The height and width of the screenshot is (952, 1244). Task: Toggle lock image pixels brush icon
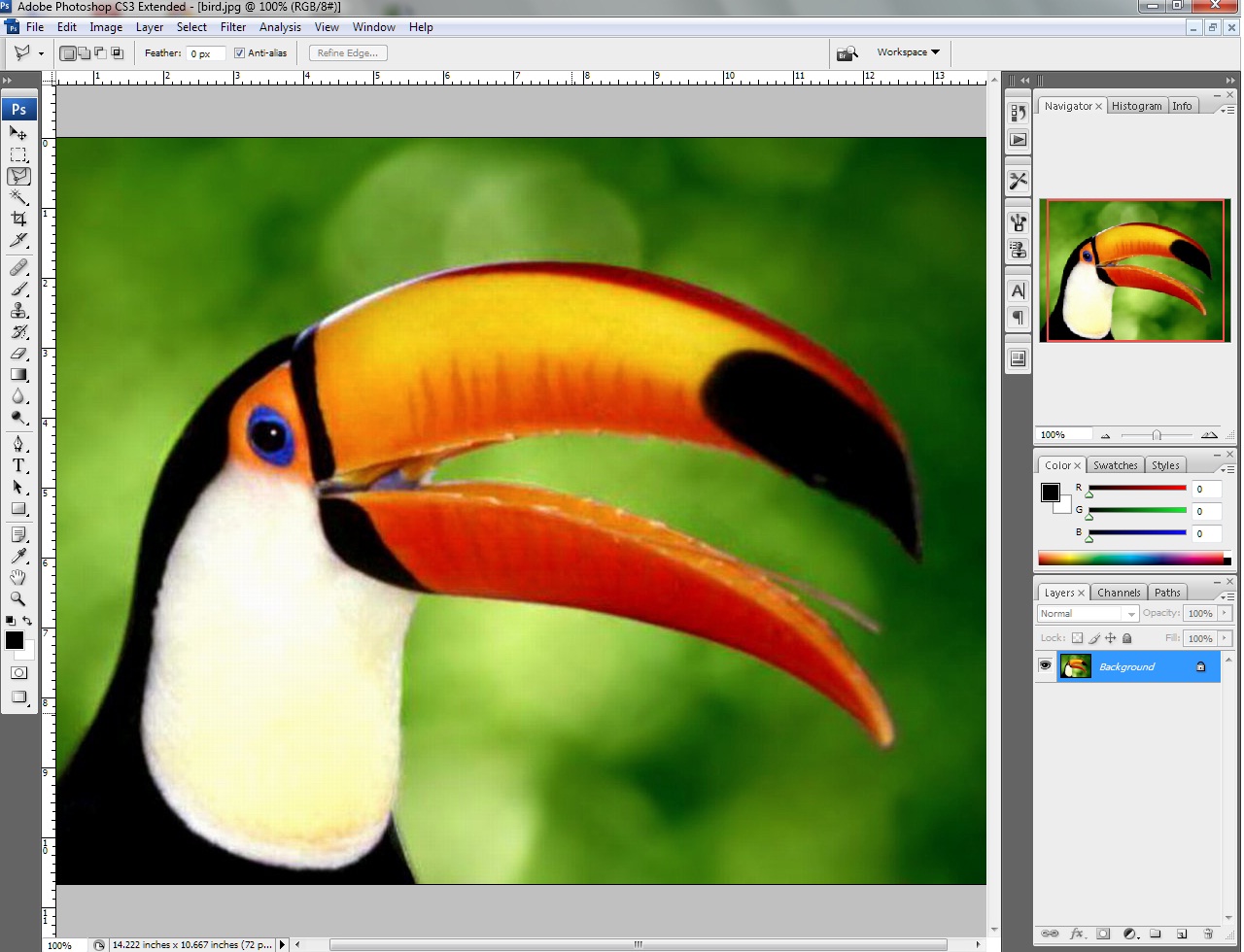(1094, 638)
